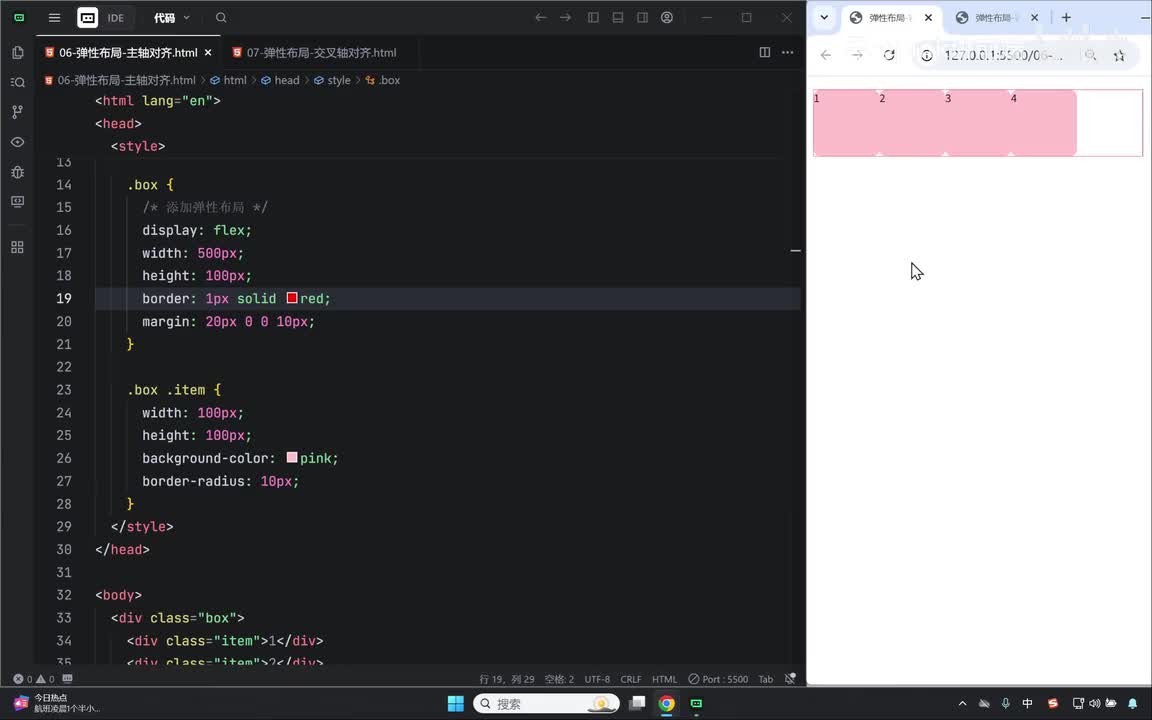Change line ending via CRLF status item
Viewport: 1152px width, 720px height.
point(631,679)
